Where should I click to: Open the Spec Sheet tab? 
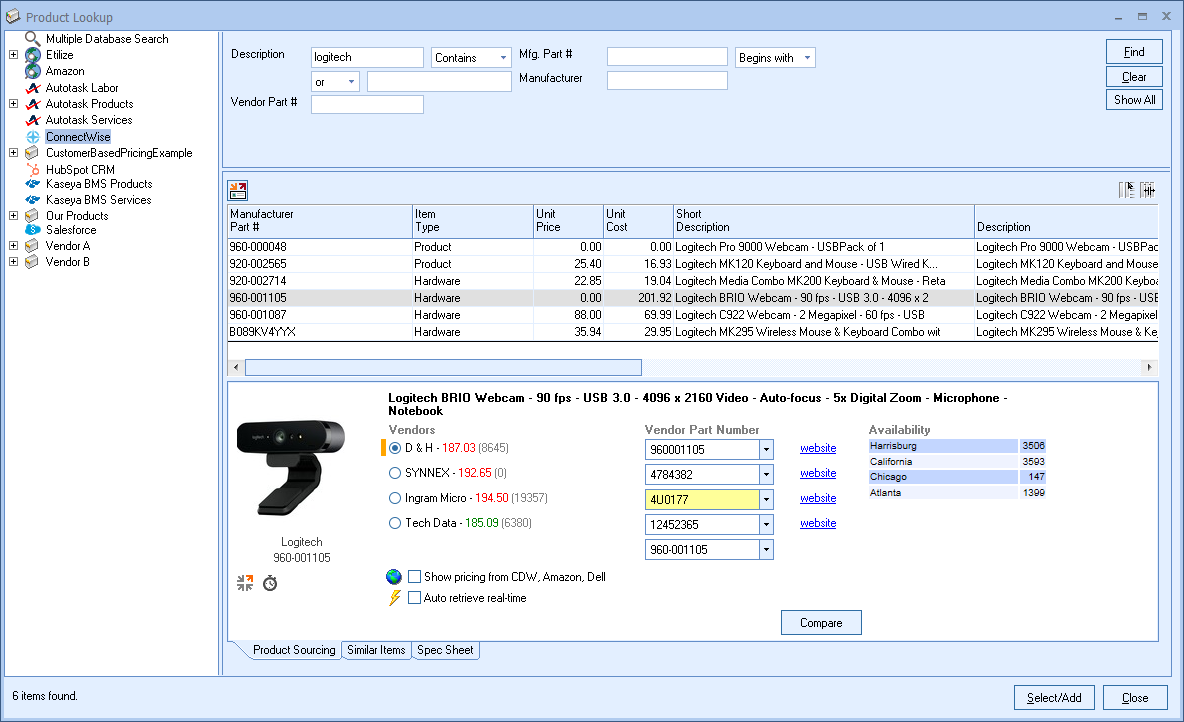pos(445,650)
